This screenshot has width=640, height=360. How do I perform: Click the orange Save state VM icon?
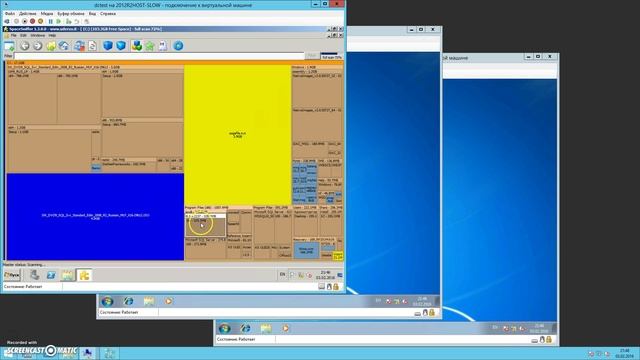click(x=40, y=21)
